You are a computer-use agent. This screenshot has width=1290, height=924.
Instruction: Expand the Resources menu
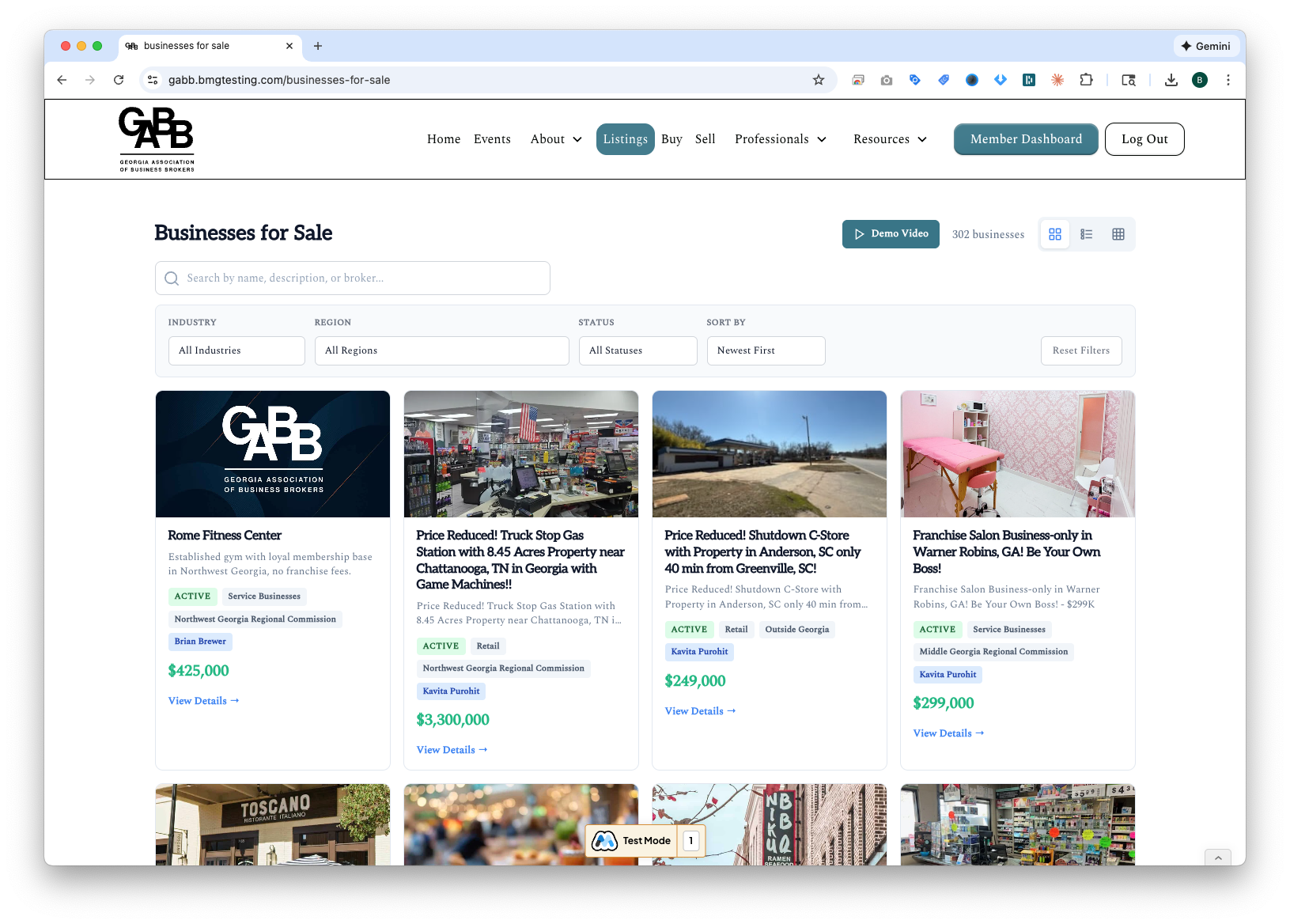(x=890, y=139)
